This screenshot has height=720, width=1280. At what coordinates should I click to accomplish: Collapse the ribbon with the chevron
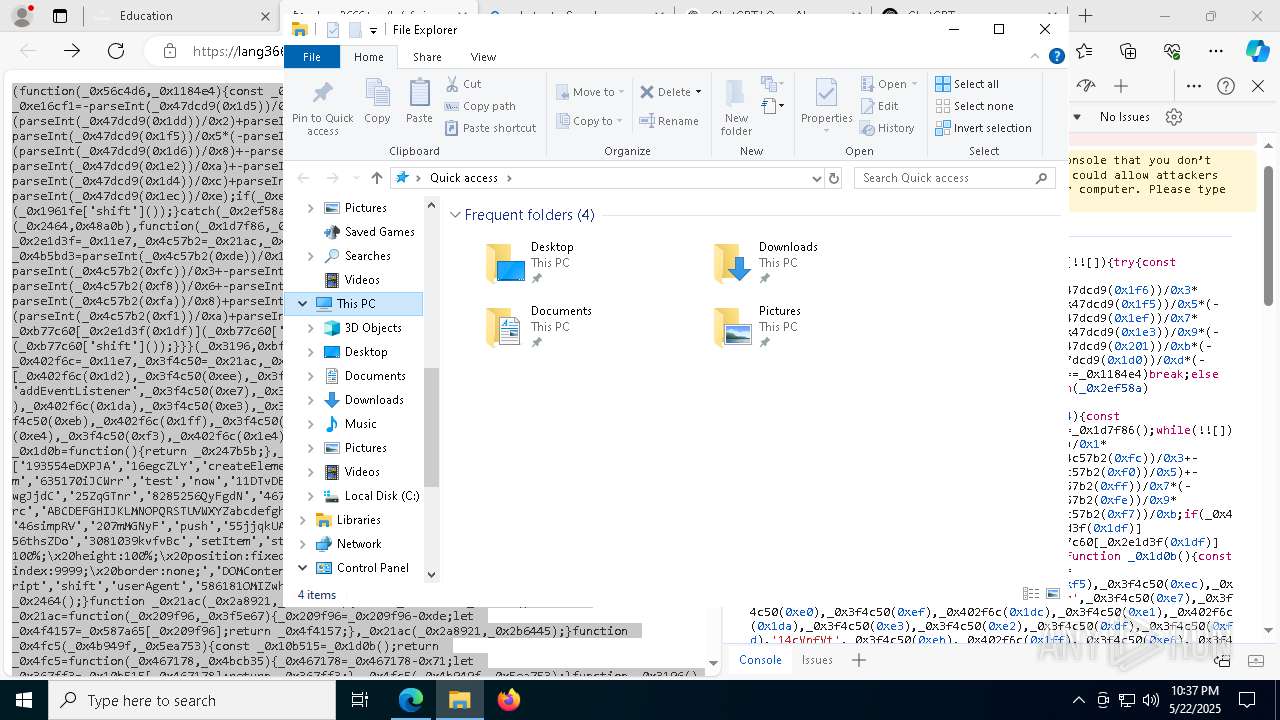1037,57
